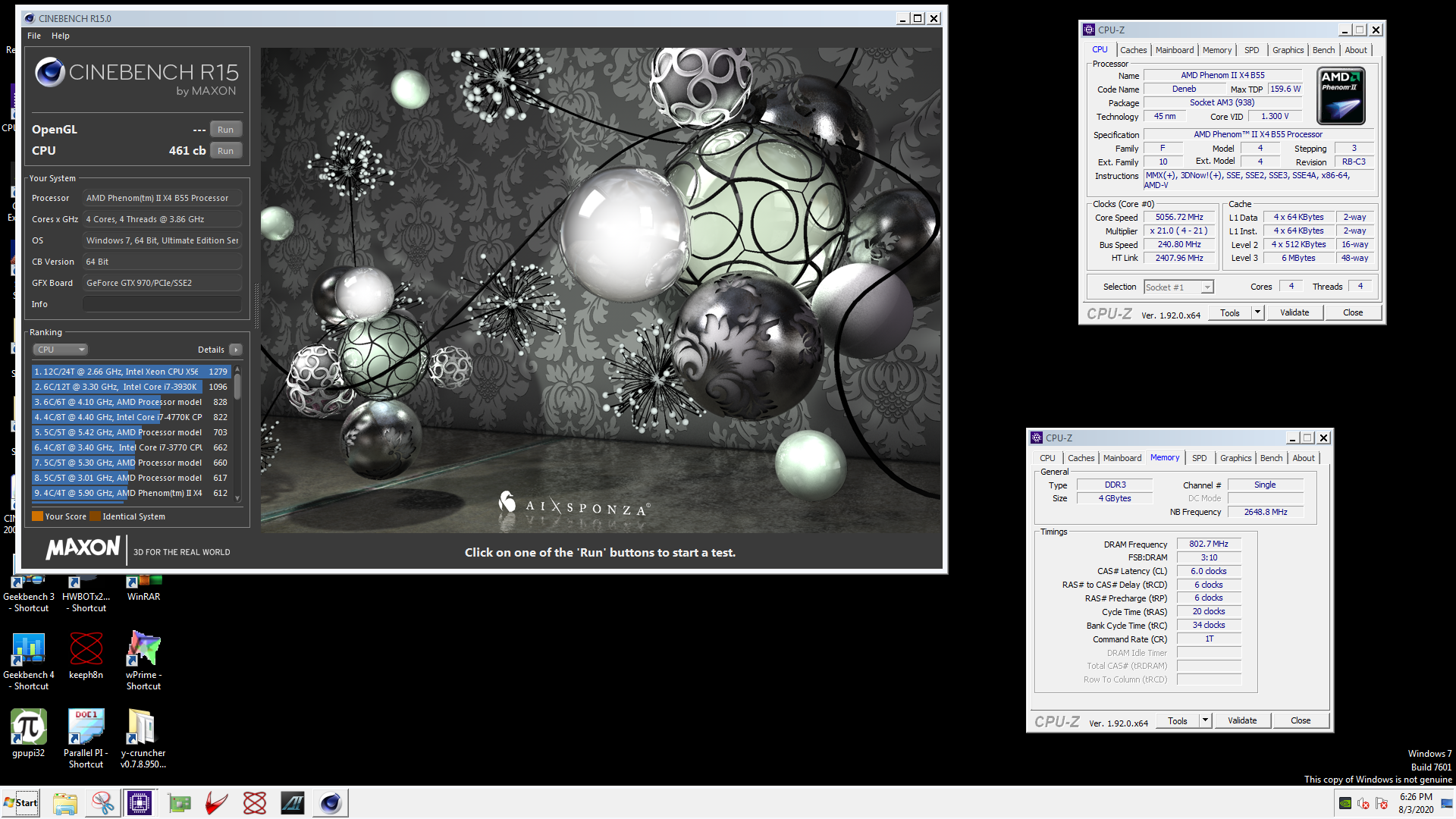Click the AMD Phenom II logo in CPU-Z
Screen dimensions: 1456x819
pyautogui.click(x=1341, y=96)
